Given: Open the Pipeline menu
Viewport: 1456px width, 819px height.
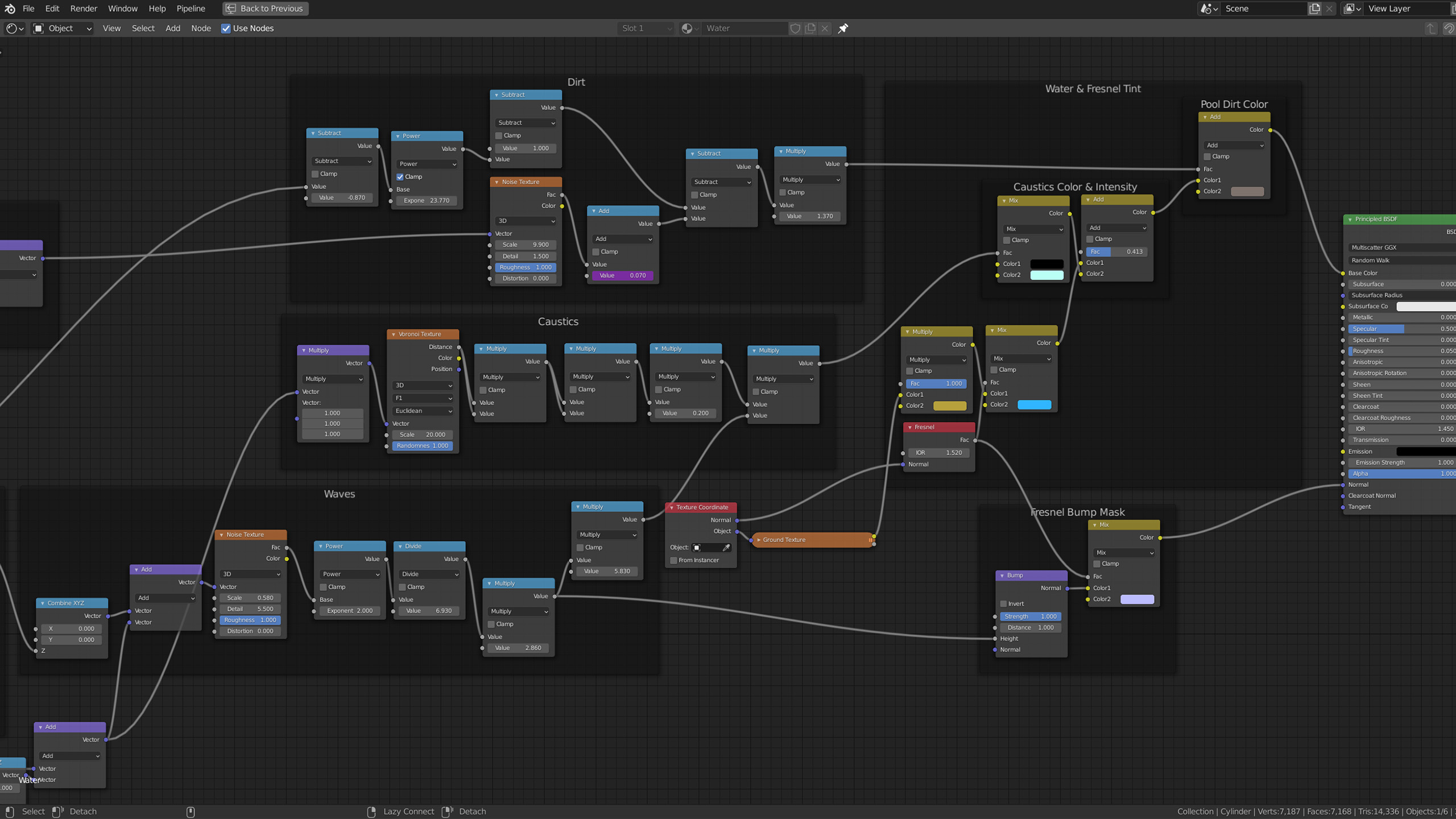Looking at the screenshot, I should pyautogui.click(x=191, y=9).
